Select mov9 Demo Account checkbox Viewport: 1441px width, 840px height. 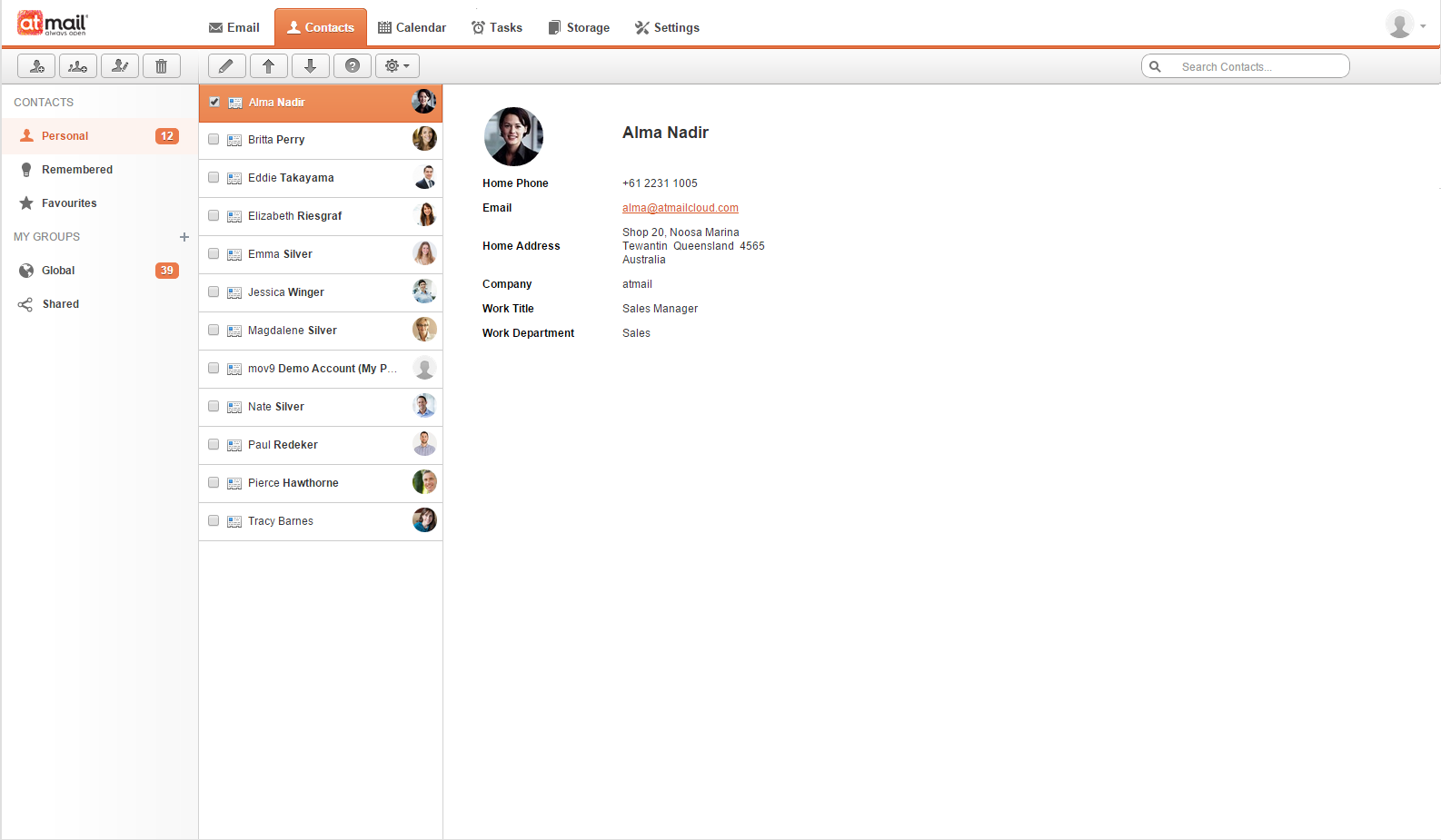tap(214, 369)
